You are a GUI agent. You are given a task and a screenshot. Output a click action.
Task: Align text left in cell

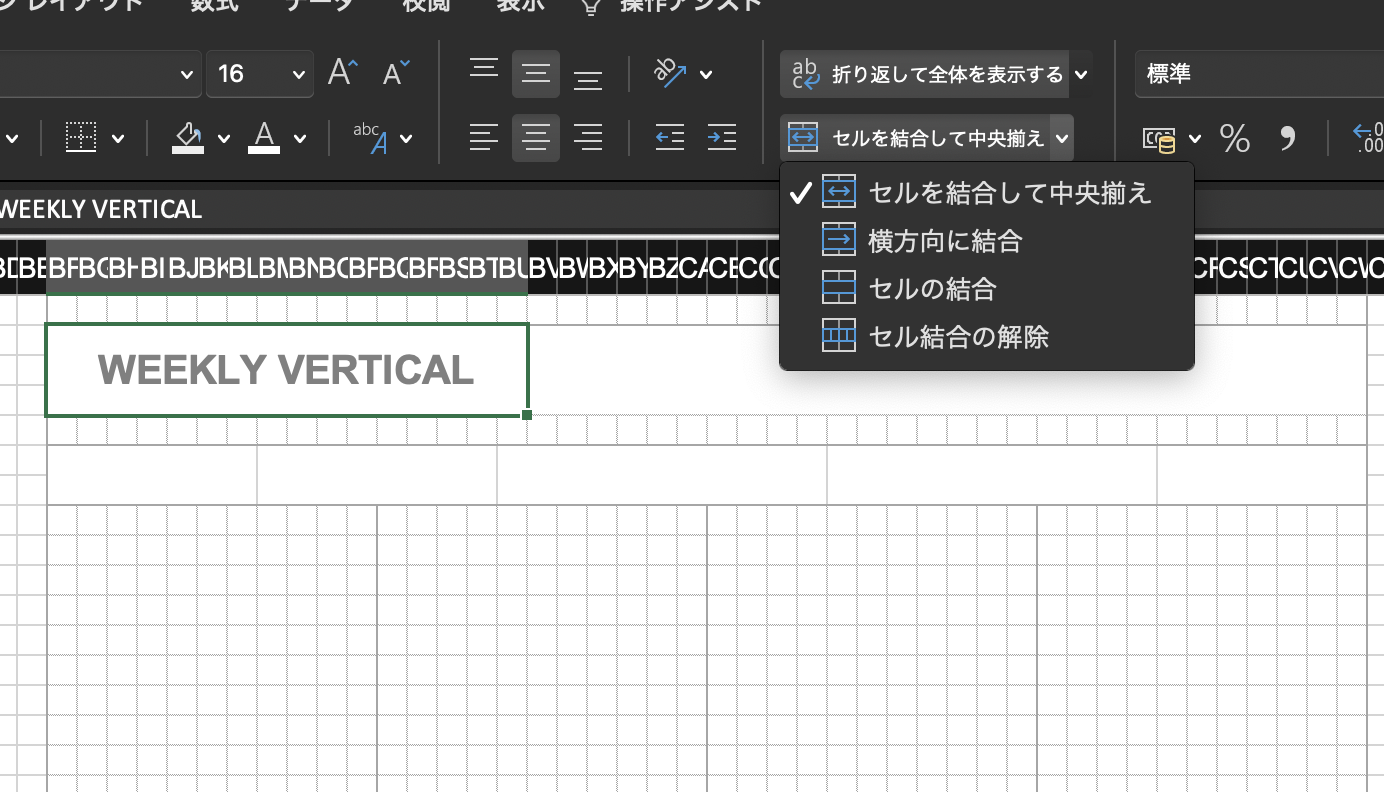click(484, 138)
